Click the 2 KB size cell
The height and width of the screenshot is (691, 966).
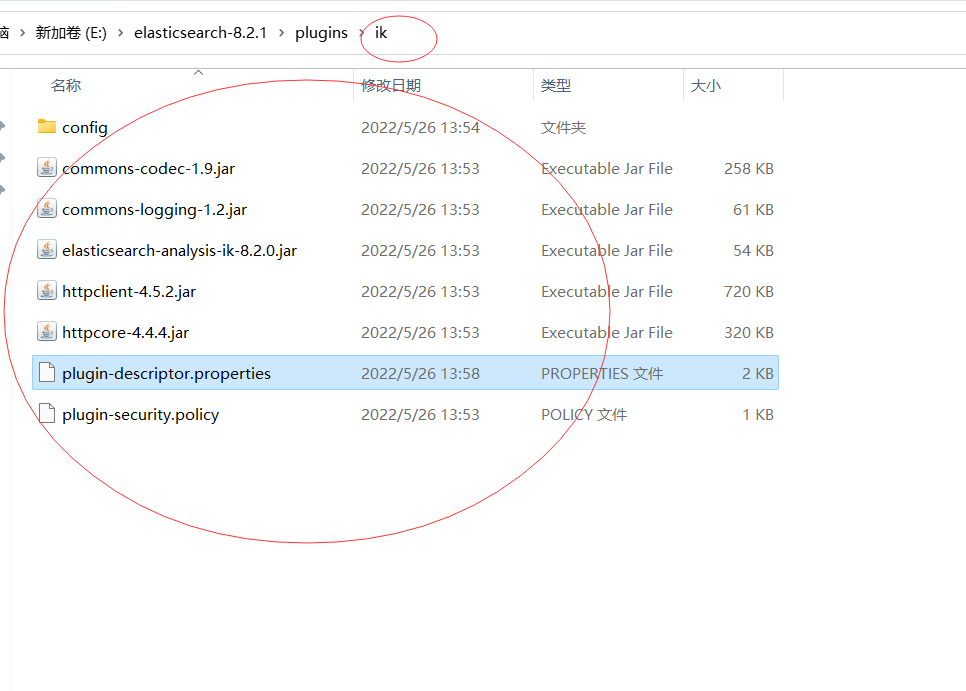click(x=758, y=373)
